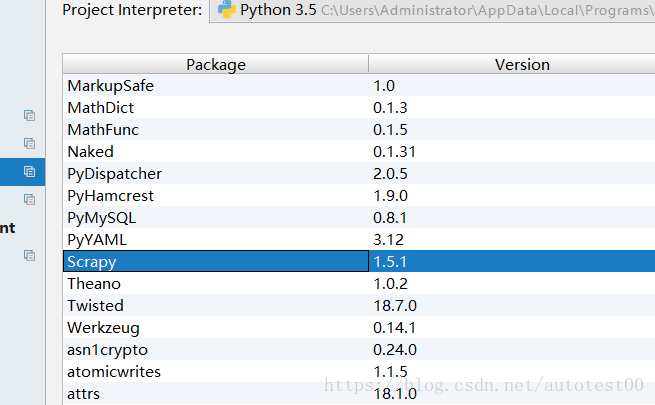Select the MathFunc package row
655x405 pixels.
[x=359, y=129]
